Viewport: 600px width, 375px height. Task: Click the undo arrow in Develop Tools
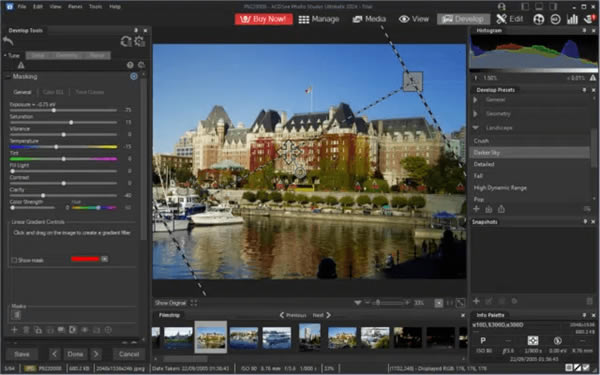[x=8, y=41]
